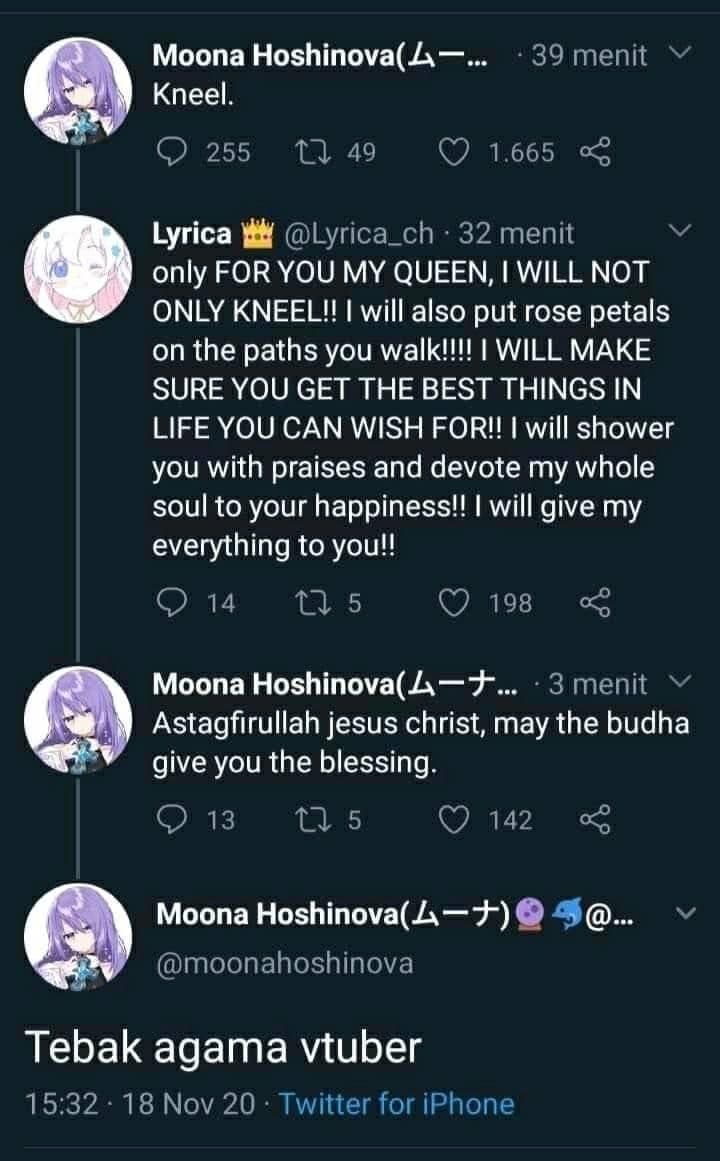Reply to Moona's "Kneel." tweet

click(174, 152)
